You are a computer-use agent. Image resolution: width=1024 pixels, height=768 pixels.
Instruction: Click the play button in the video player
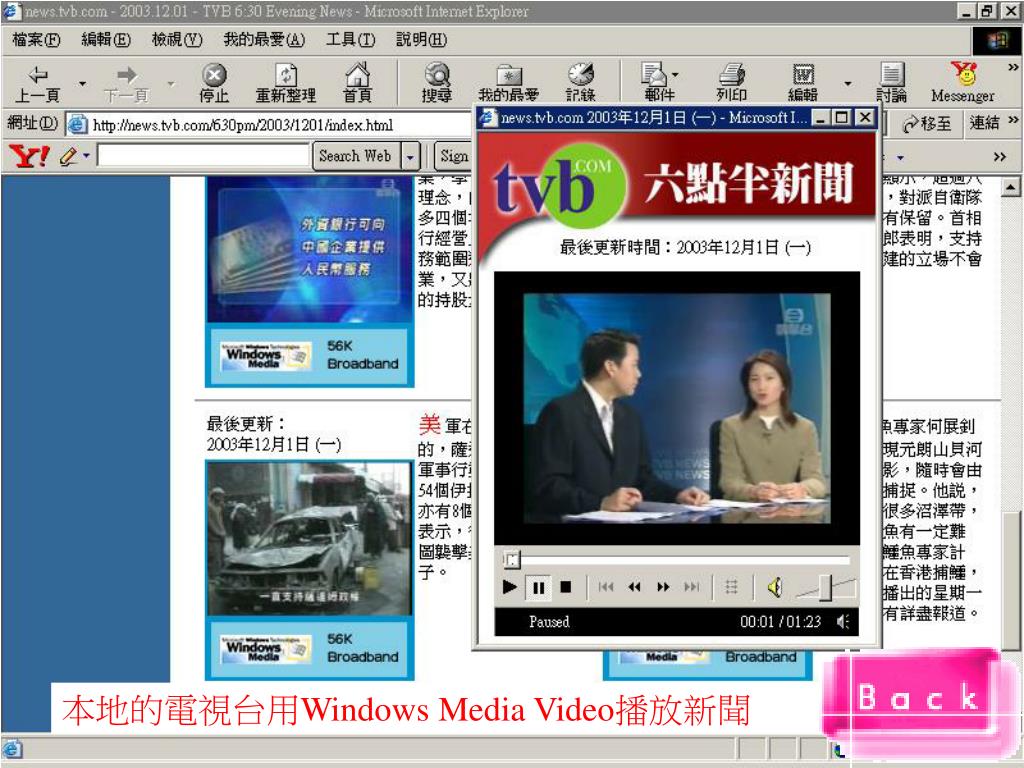(x=509, y=587)
